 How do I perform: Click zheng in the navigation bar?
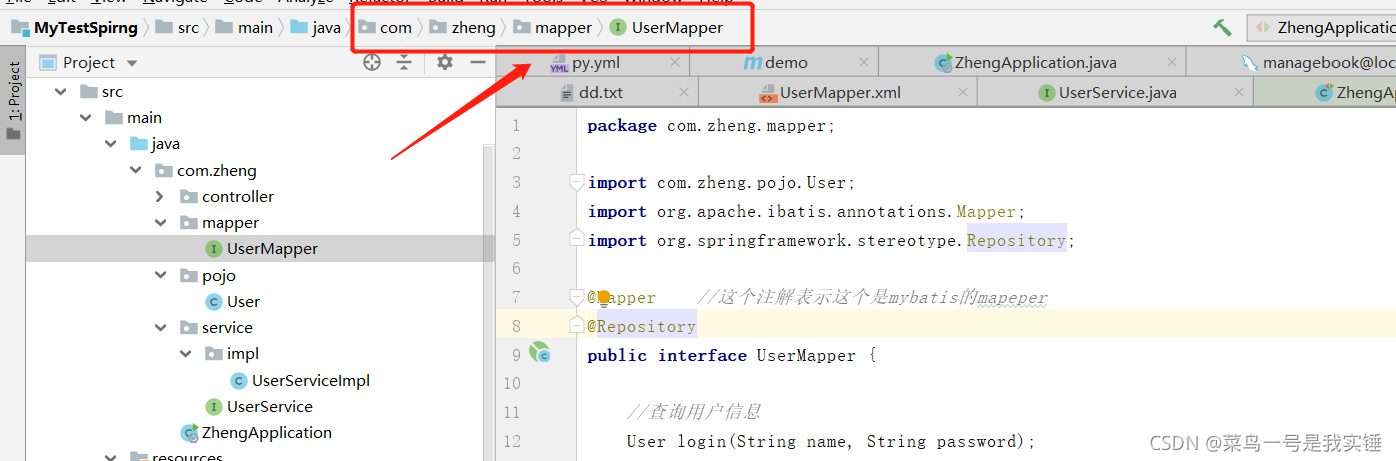coord(463,28)
